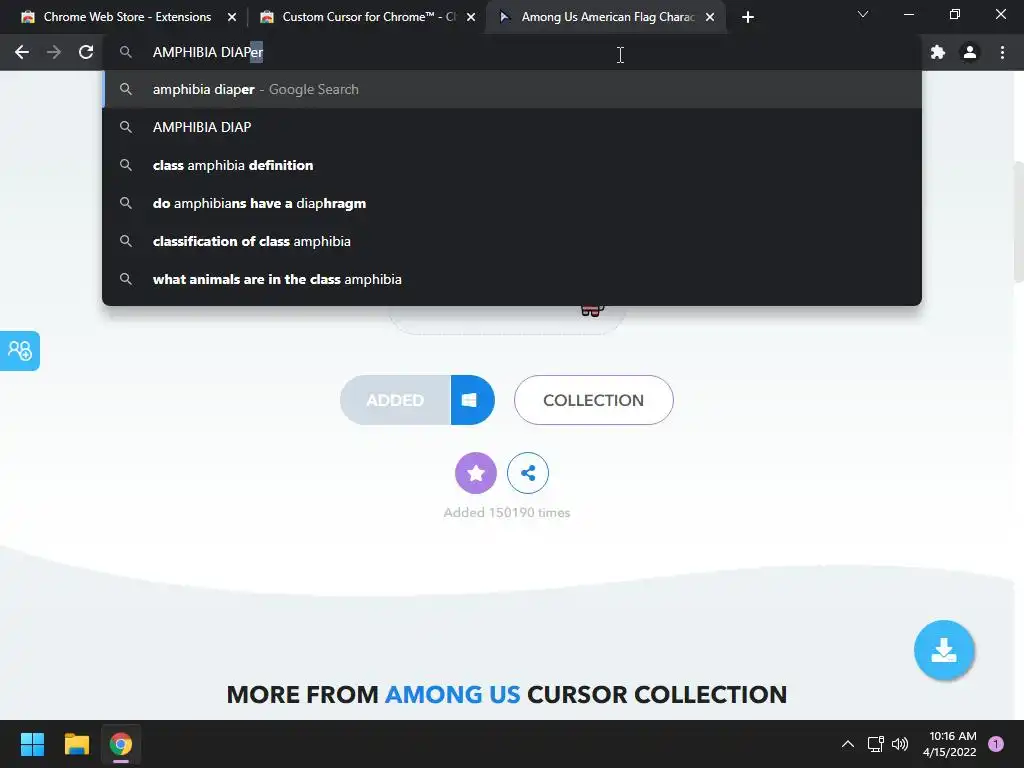Viewport: 1024px width, 768px height.
Task: Open the Chrome profile avatar menu
Action: 970,52
